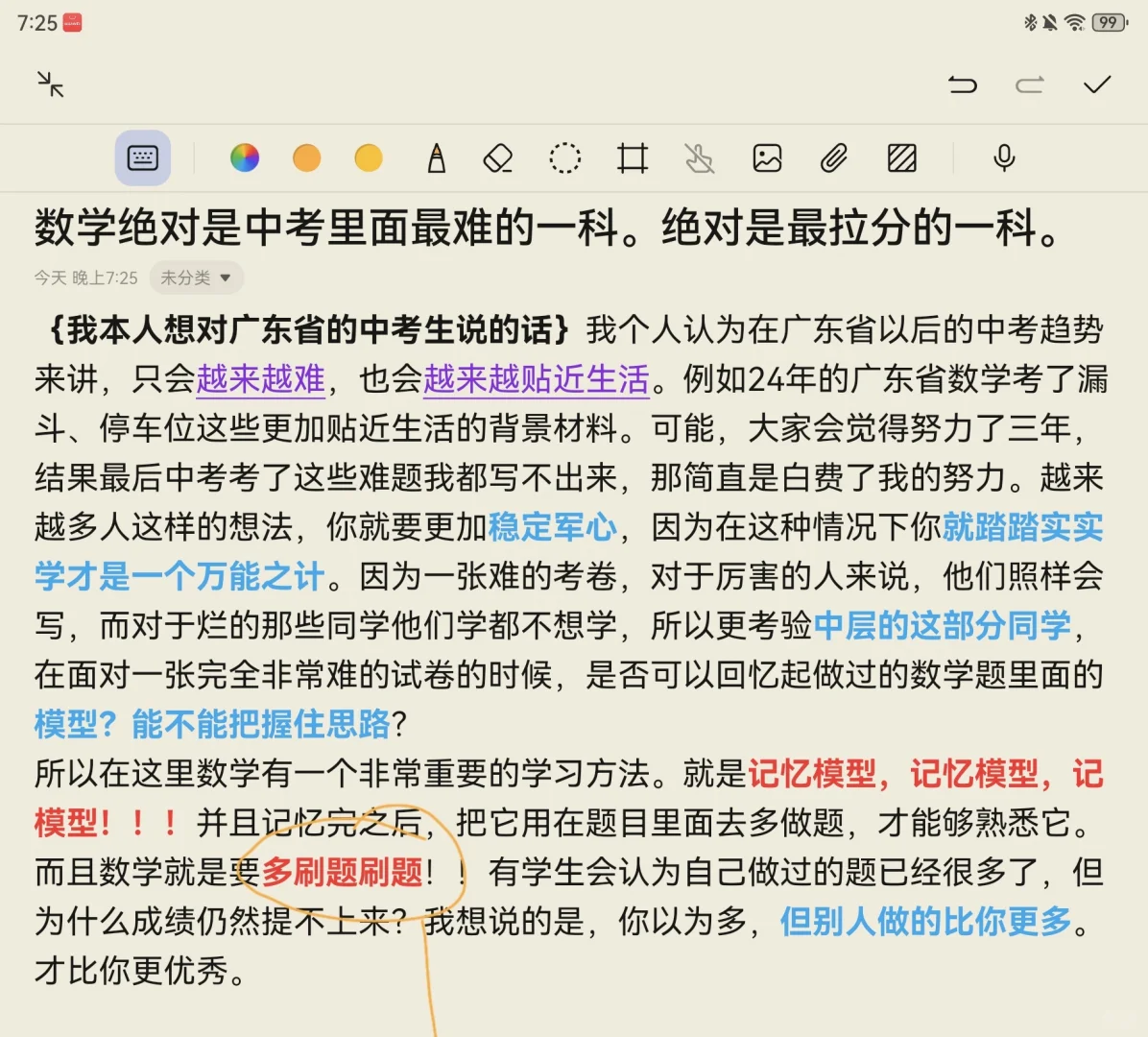Tap the blue text 能不能把握住思路
This screenshot has height=1037, width=1148.
pyautogui.click(x=261, y=724)
